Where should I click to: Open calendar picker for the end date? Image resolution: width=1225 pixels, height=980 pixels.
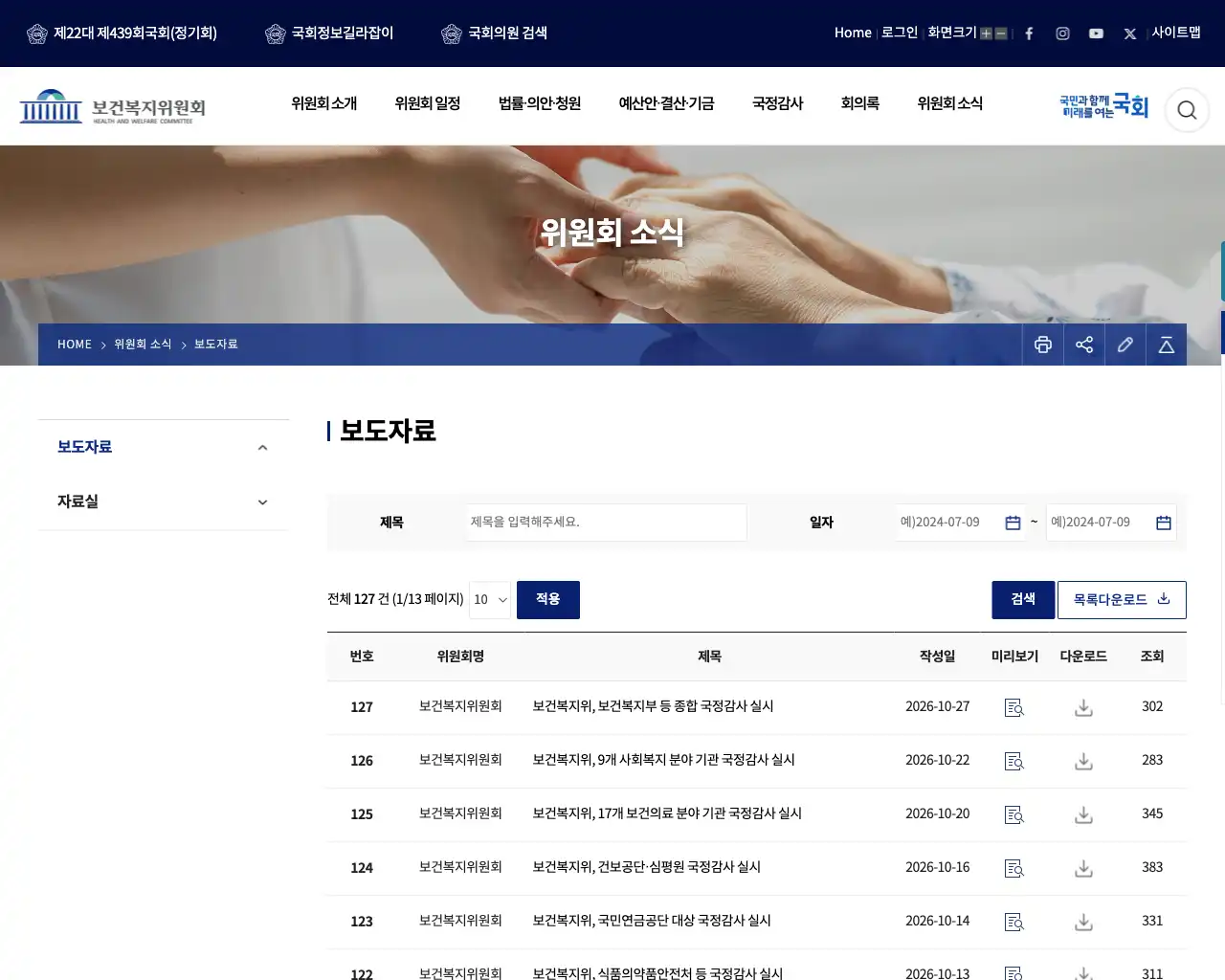[1164, 523]
